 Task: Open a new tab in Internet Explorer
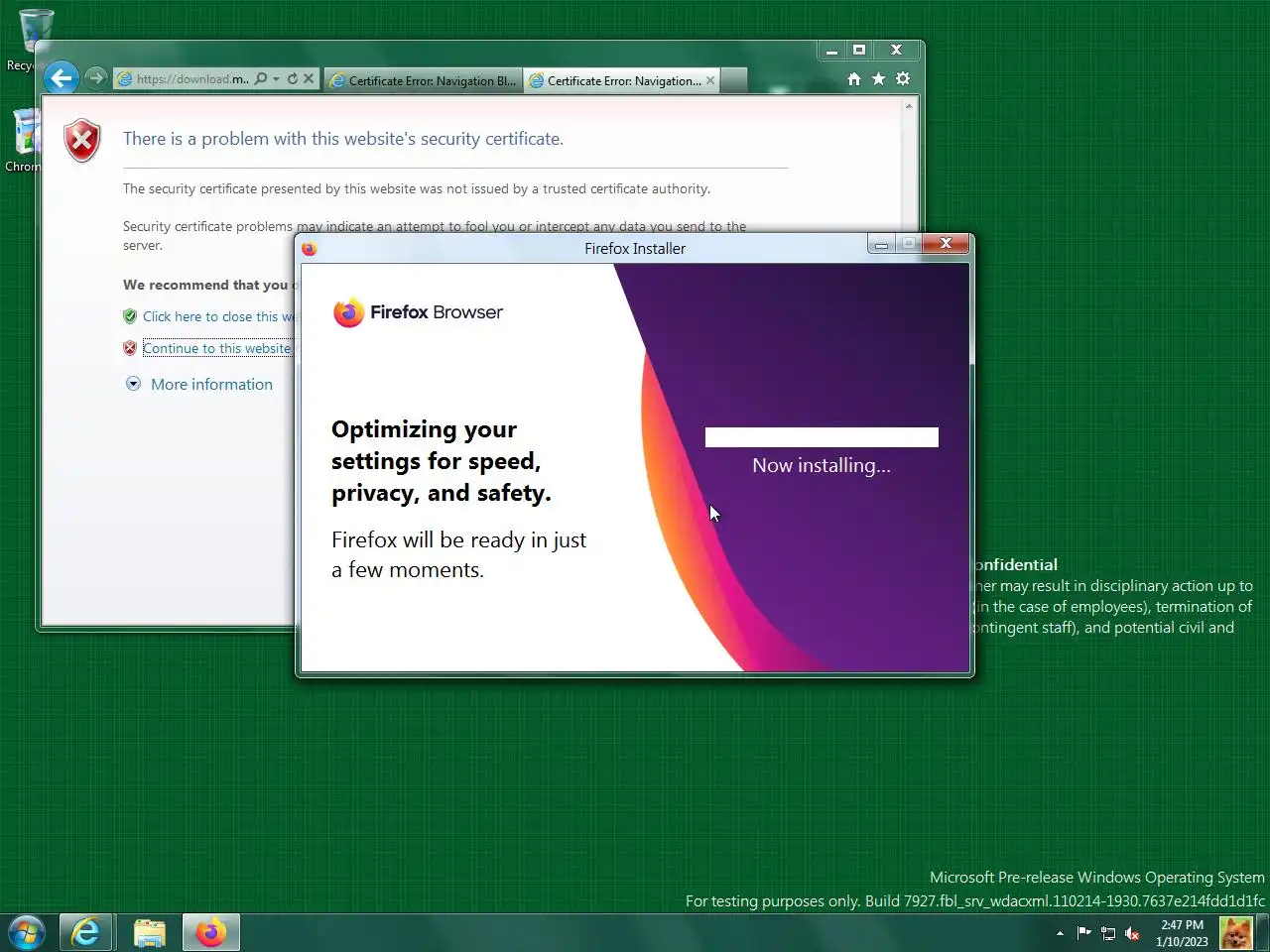(734, 80)
